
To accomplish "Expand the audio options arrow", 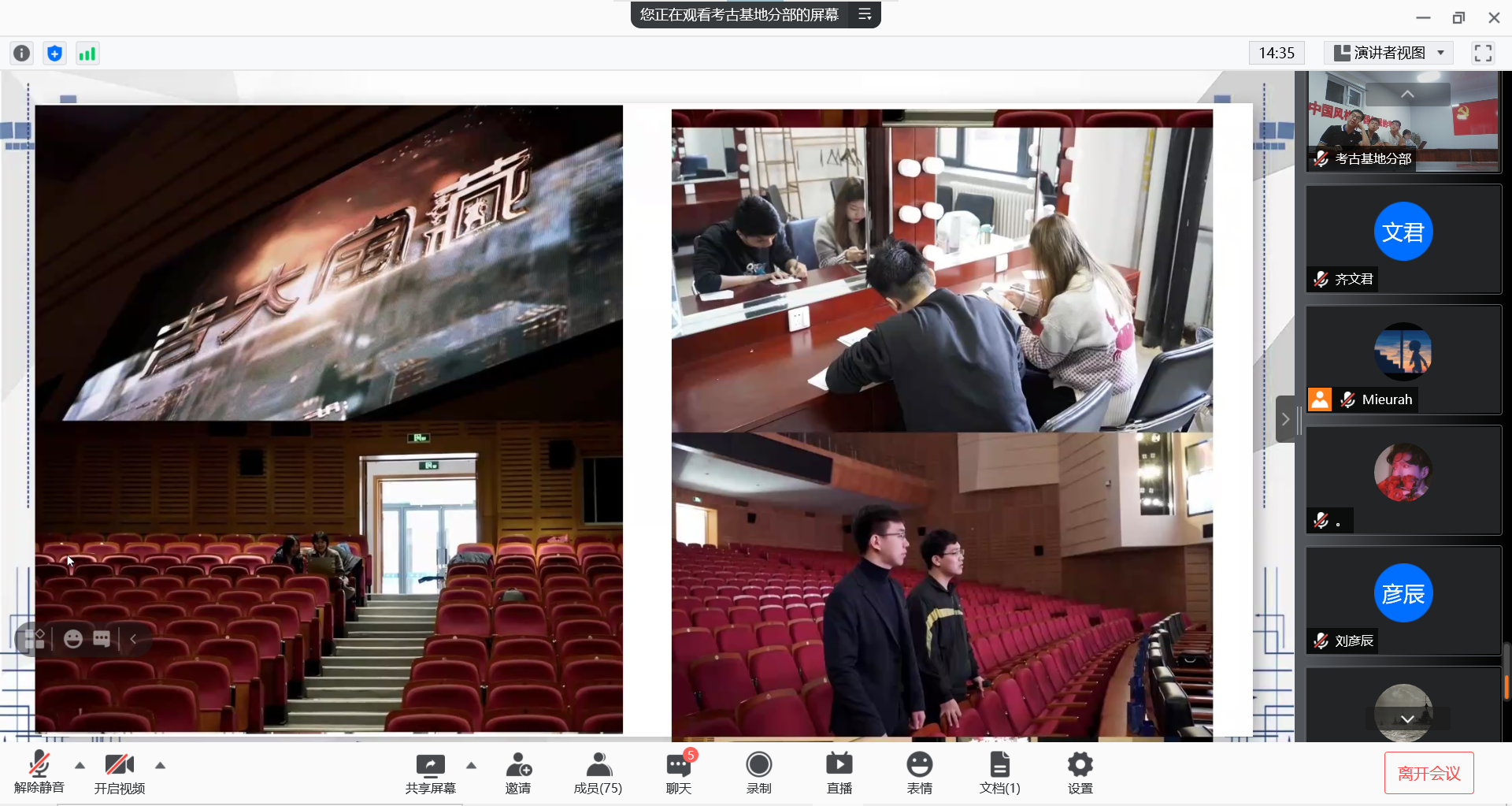I will 80,765.
